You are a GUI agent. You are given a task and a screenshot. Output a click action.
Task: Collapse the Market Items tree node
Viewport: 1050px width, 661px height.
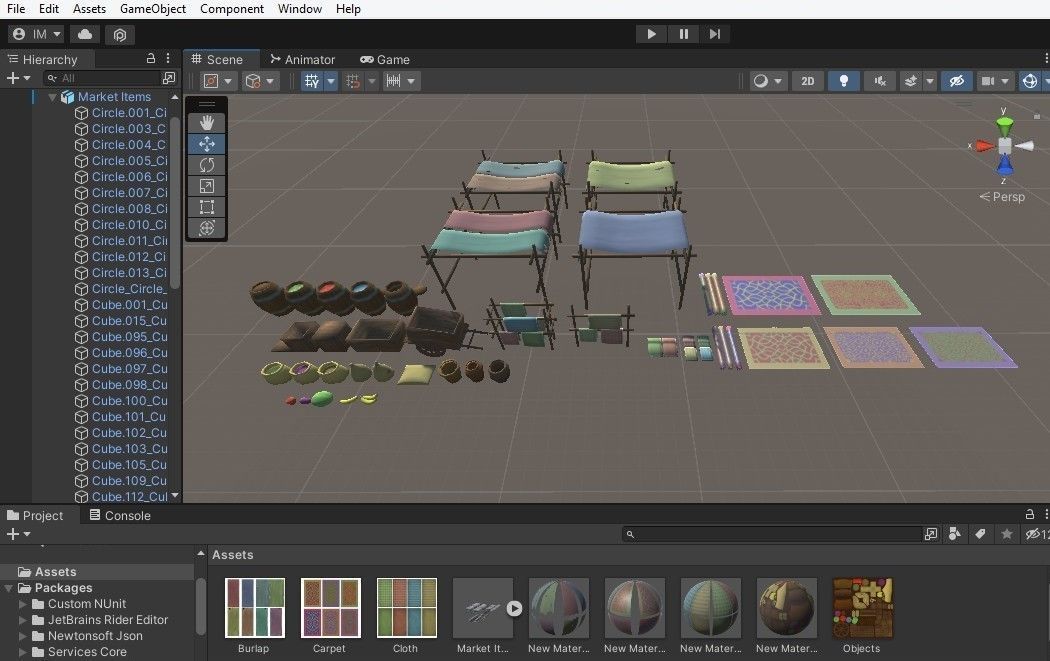click(52, 97)
